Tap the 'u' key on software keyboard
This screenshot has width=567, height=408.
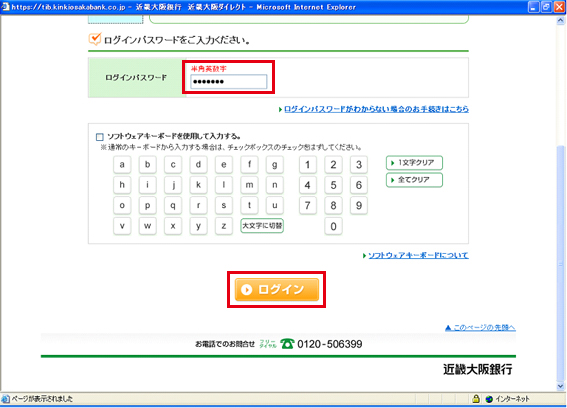tap(275, 205)
